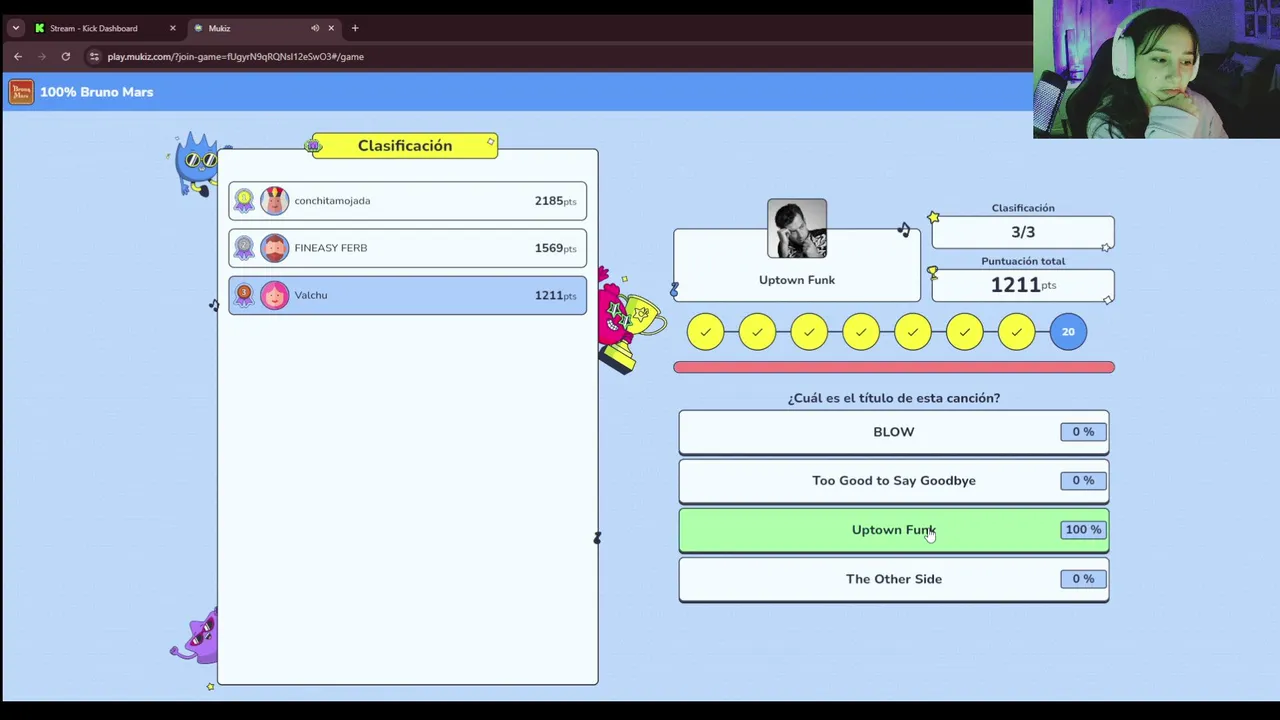Click the first yellow completed round checkmark
1280x720 pixels.
(x=705, y=332)
